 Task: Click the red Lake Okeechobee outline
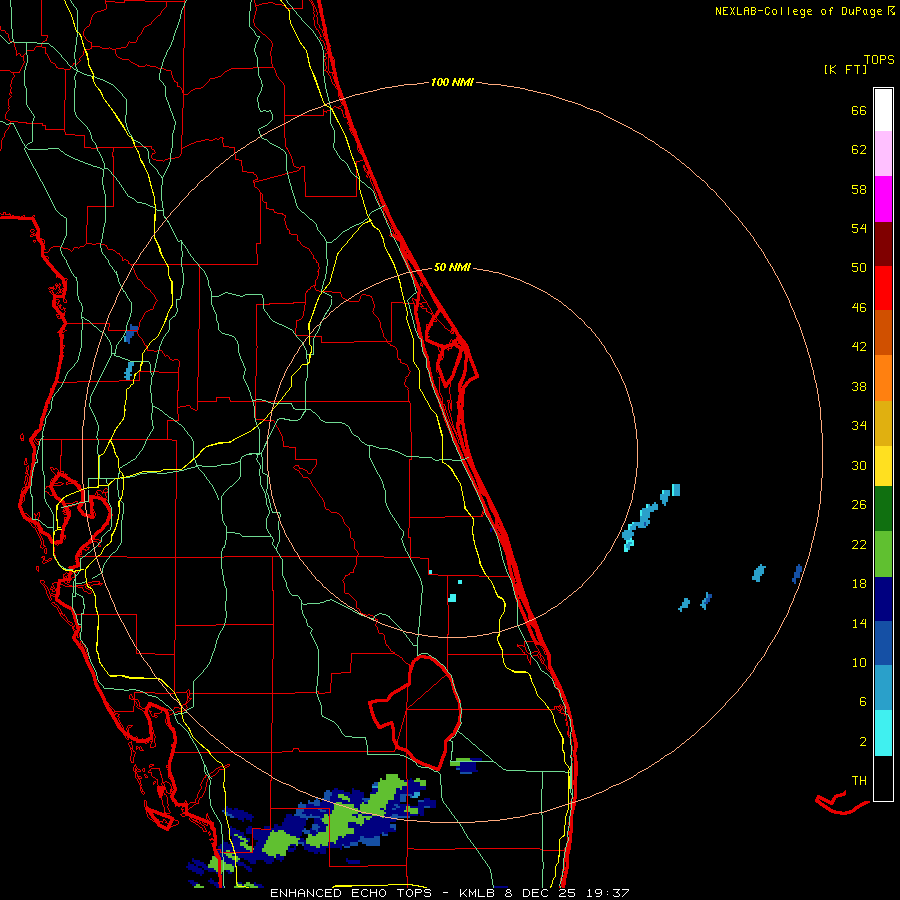click(416, 712)
